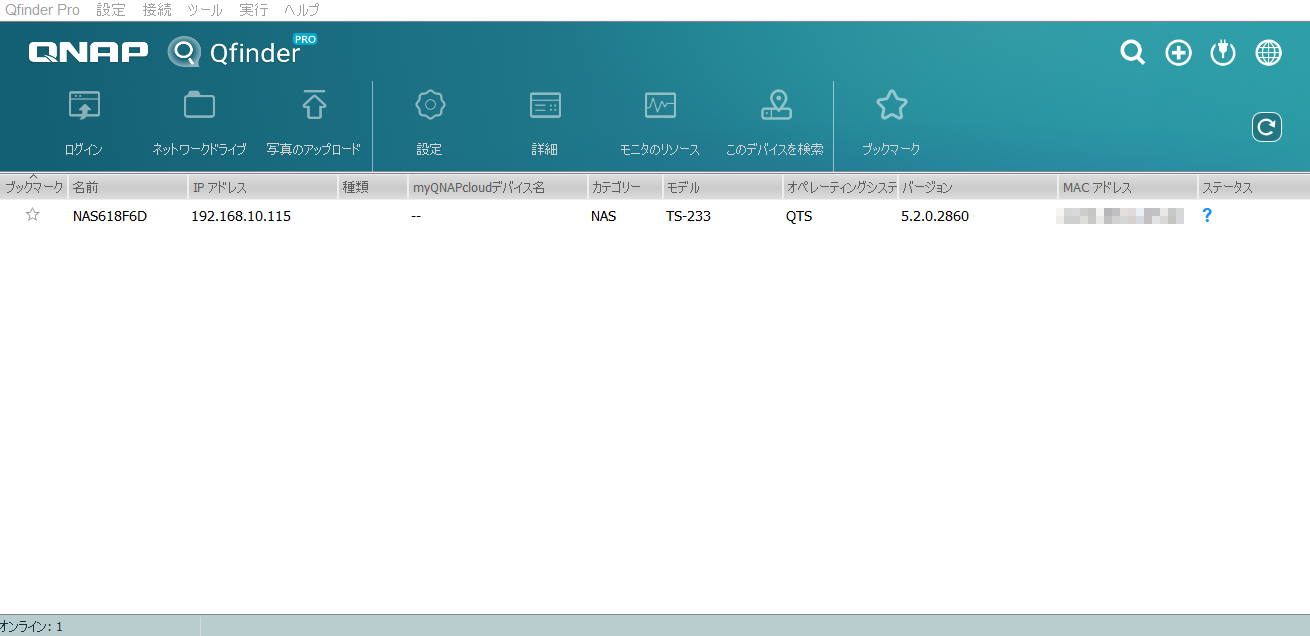Sort by the MAC アドレス column header

click(x=1128, y=187)
